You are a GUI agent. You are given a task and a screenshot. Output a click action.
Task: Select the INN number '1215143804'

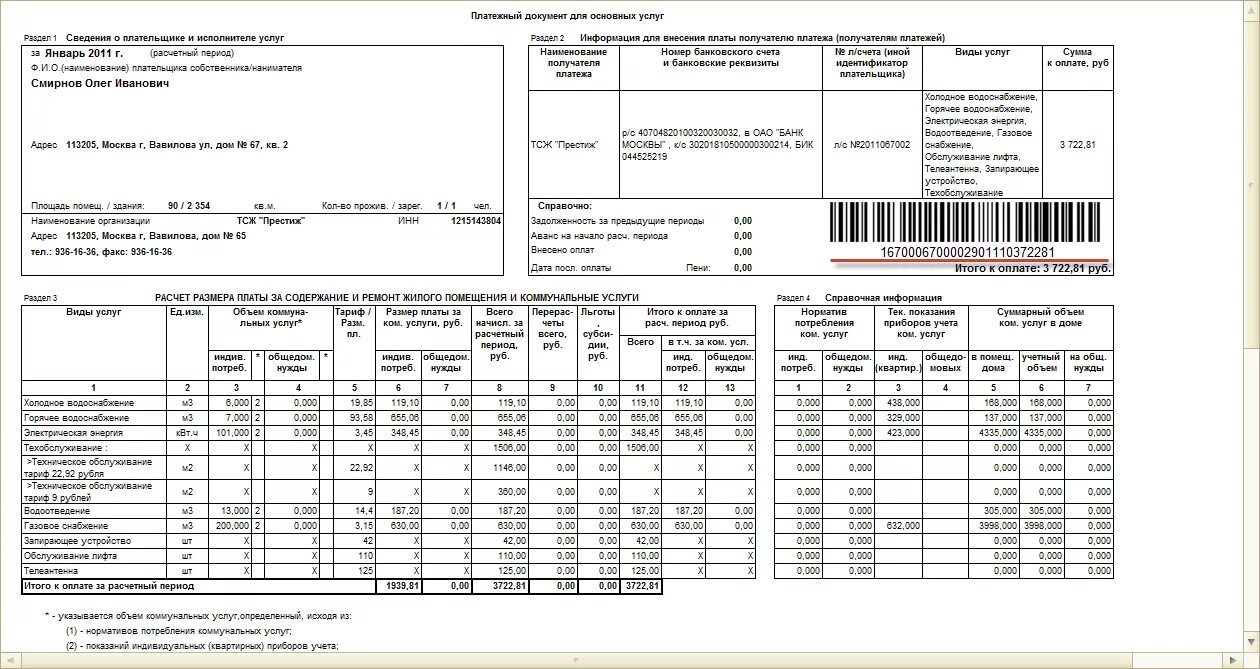(x=476, y=221)
